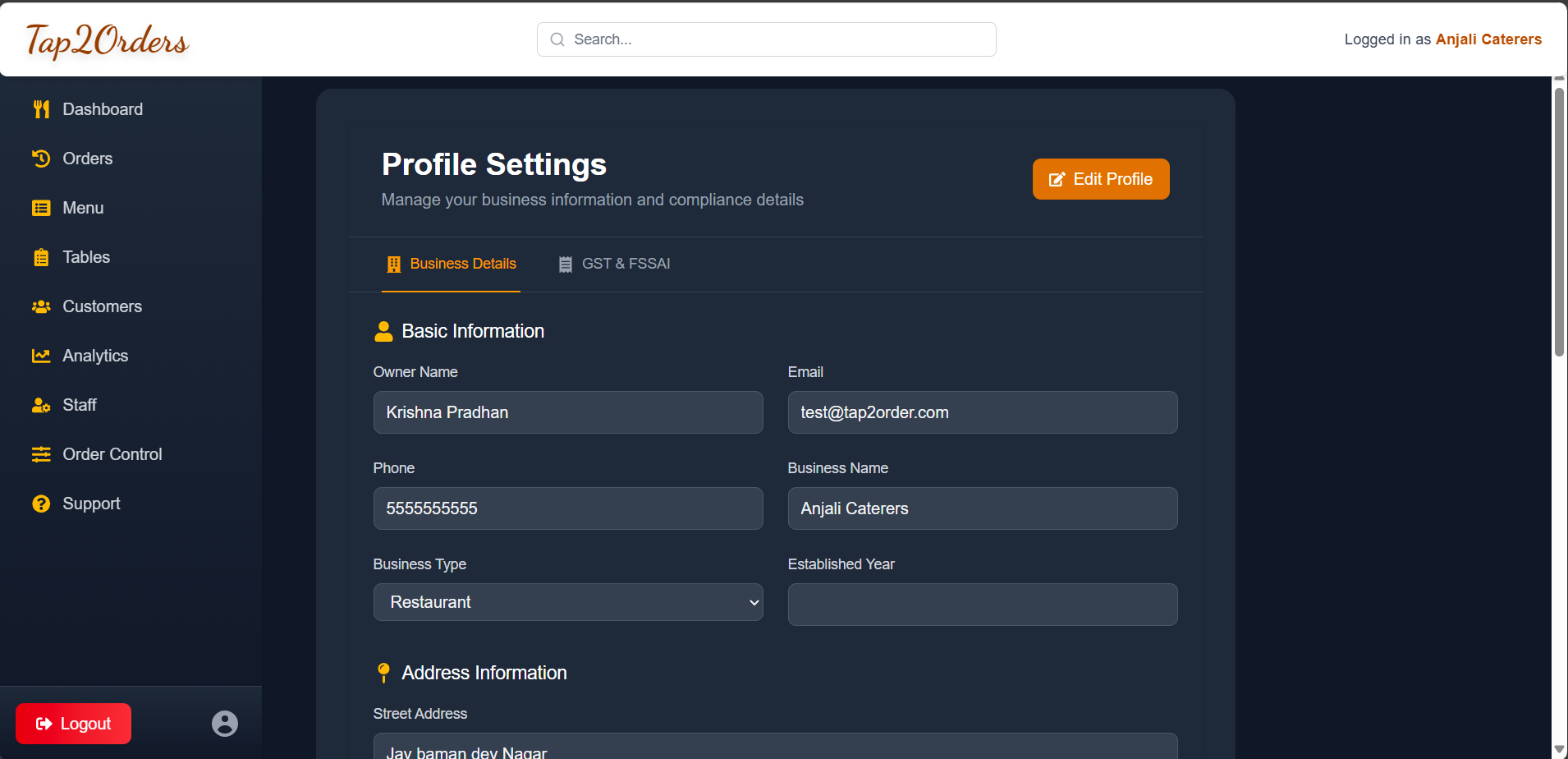The image size is (1568, 759).
Task: Click the Logout arrow icon
Action: [x=44, y=724]
